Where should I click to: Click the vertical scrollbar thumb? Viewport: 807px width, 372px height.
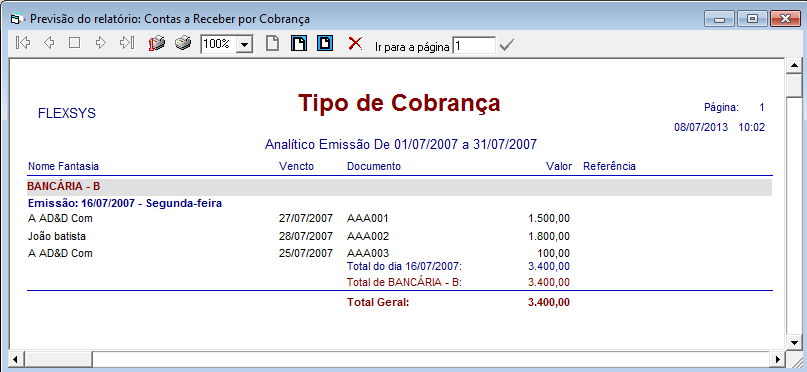794,85
